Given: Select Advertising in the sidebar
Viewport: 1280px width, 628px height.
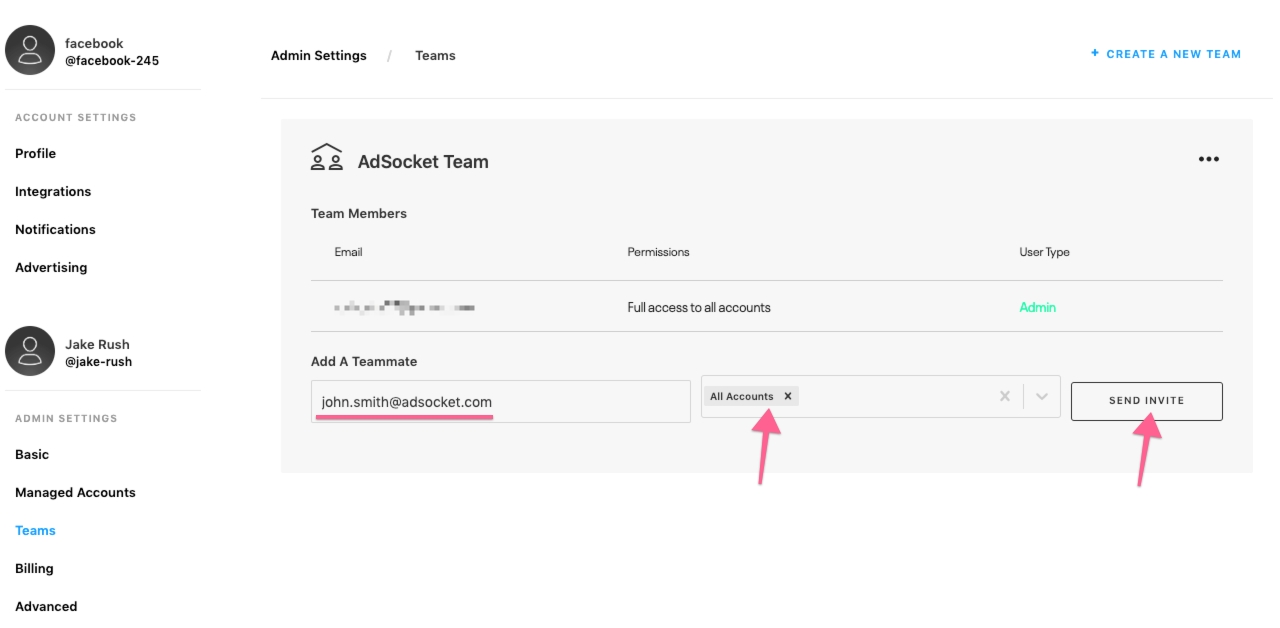Looking at the screenshot, I should pos(51,268).
